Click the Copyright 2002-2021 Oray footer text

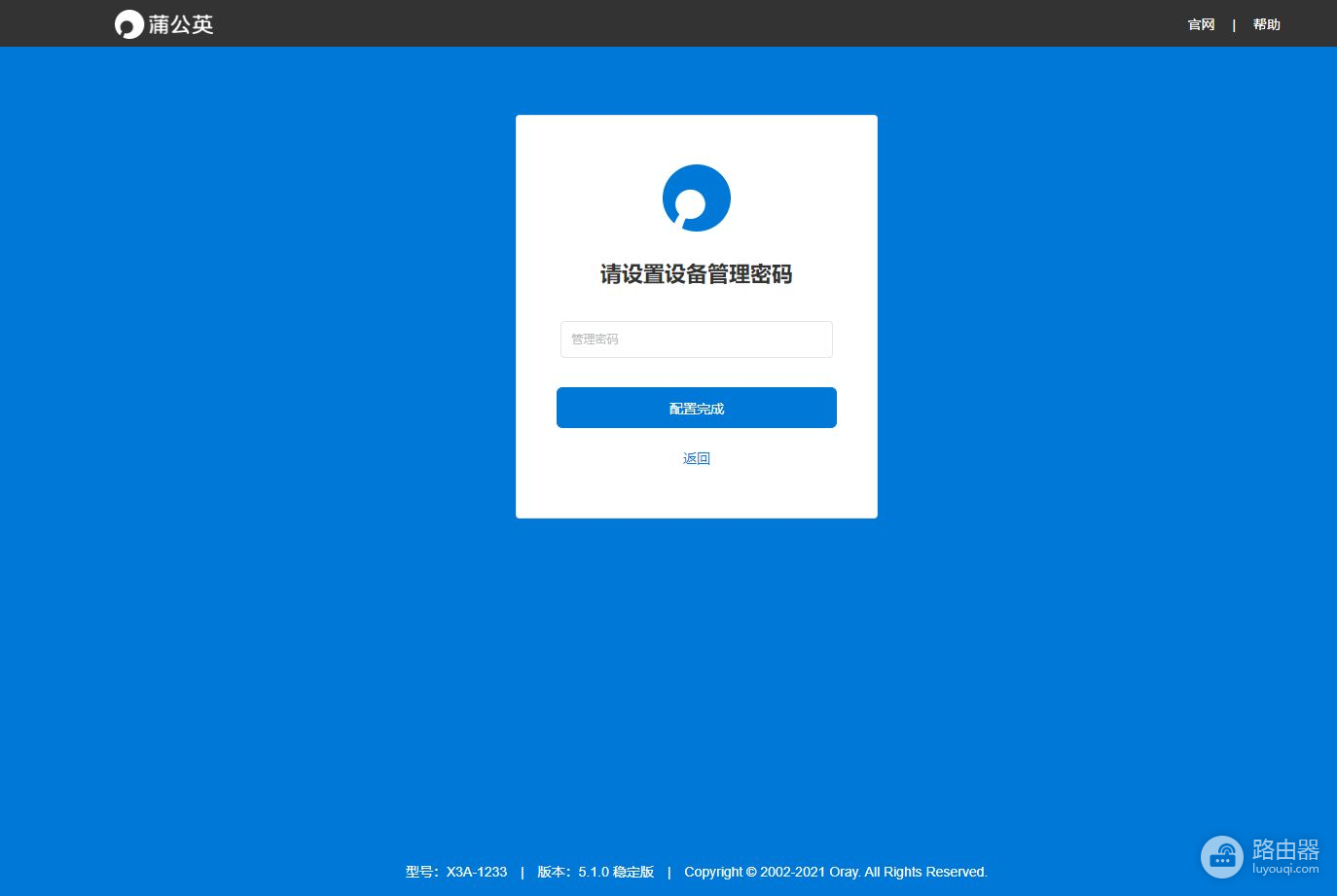click(836, 872)
